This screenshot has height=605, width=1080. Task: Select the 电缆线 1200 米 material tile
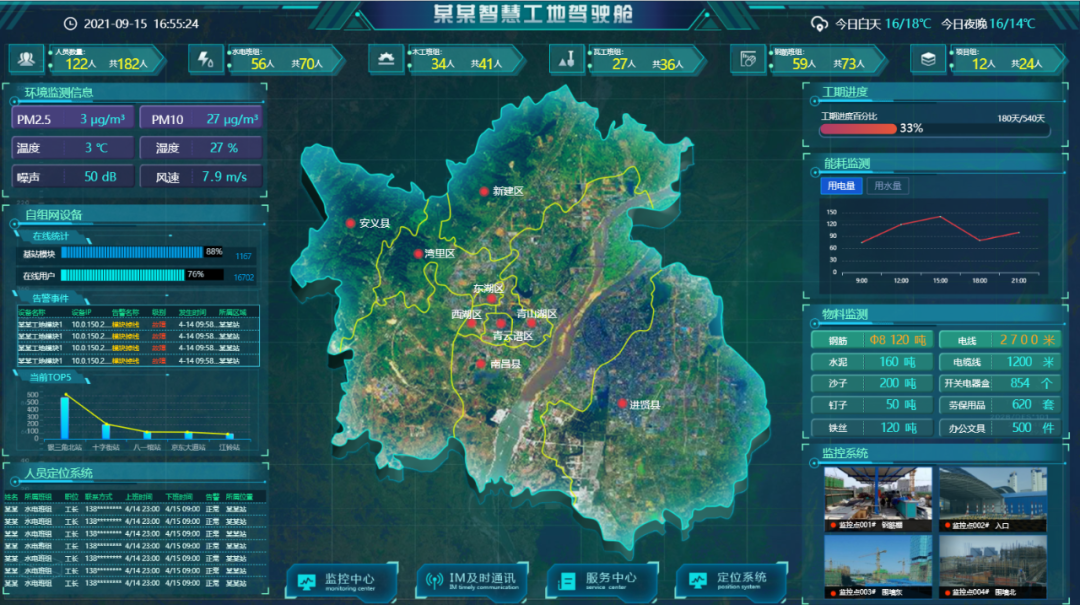pos(999,362)
